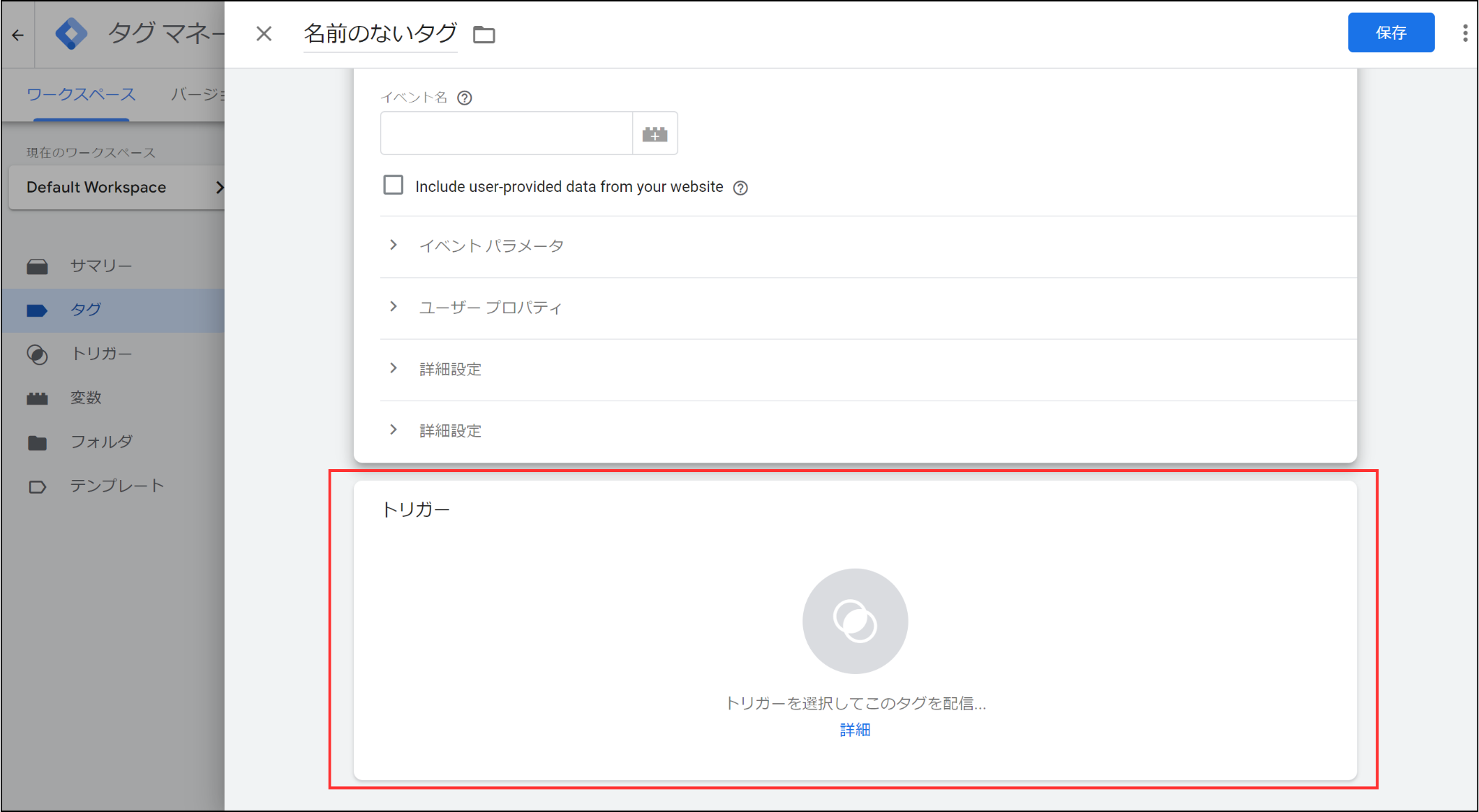Click the イベント名 text input field

click(506, 134)
